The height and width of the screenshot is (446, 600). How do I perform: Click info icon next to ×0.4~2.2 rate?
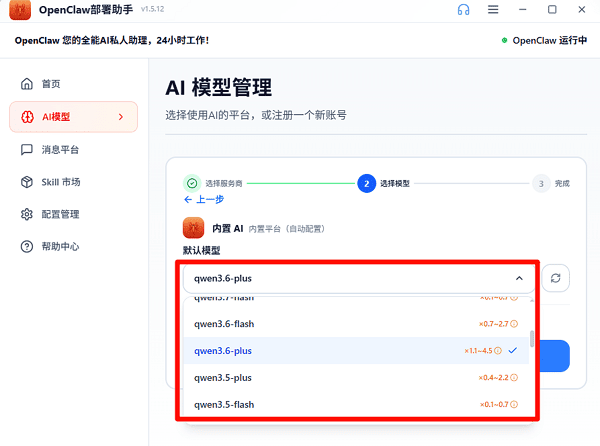pos(514,378)
